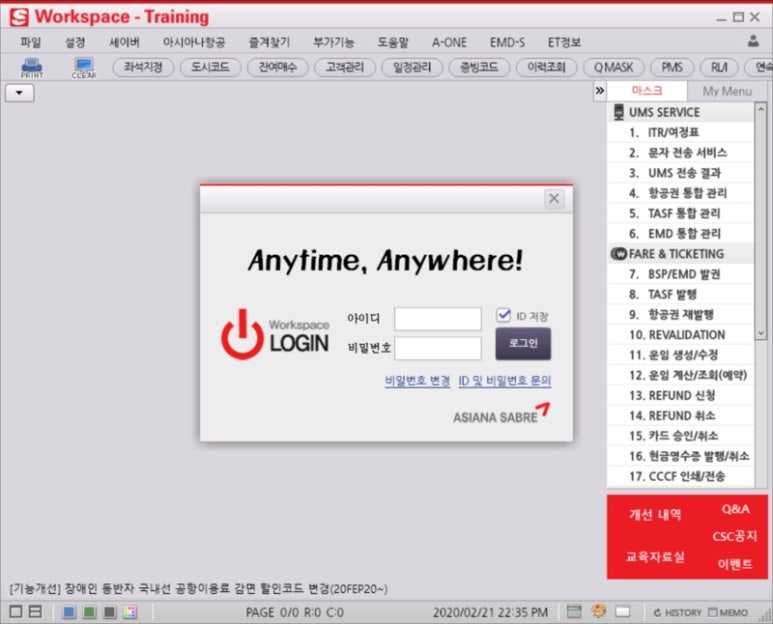Collapse the side panel with double-arrow
The image size is (773, 624).
pos(599,91)
